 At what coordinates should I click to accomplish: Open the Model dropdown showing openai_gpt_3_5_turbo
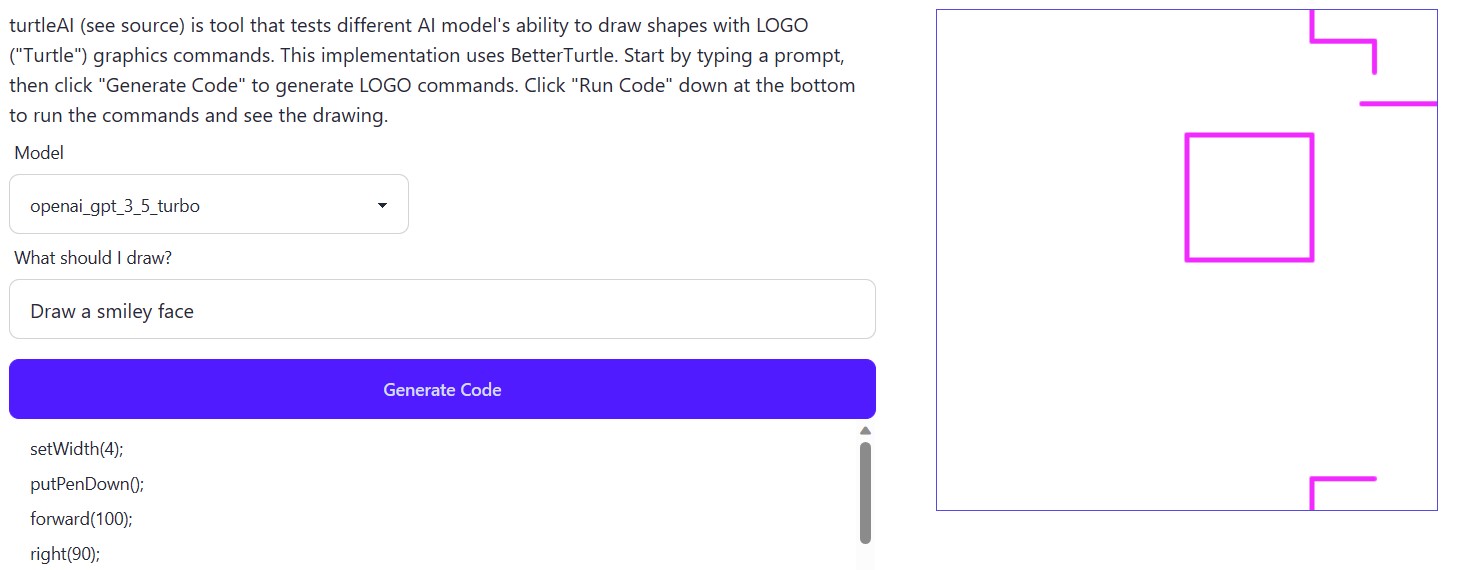208,205
